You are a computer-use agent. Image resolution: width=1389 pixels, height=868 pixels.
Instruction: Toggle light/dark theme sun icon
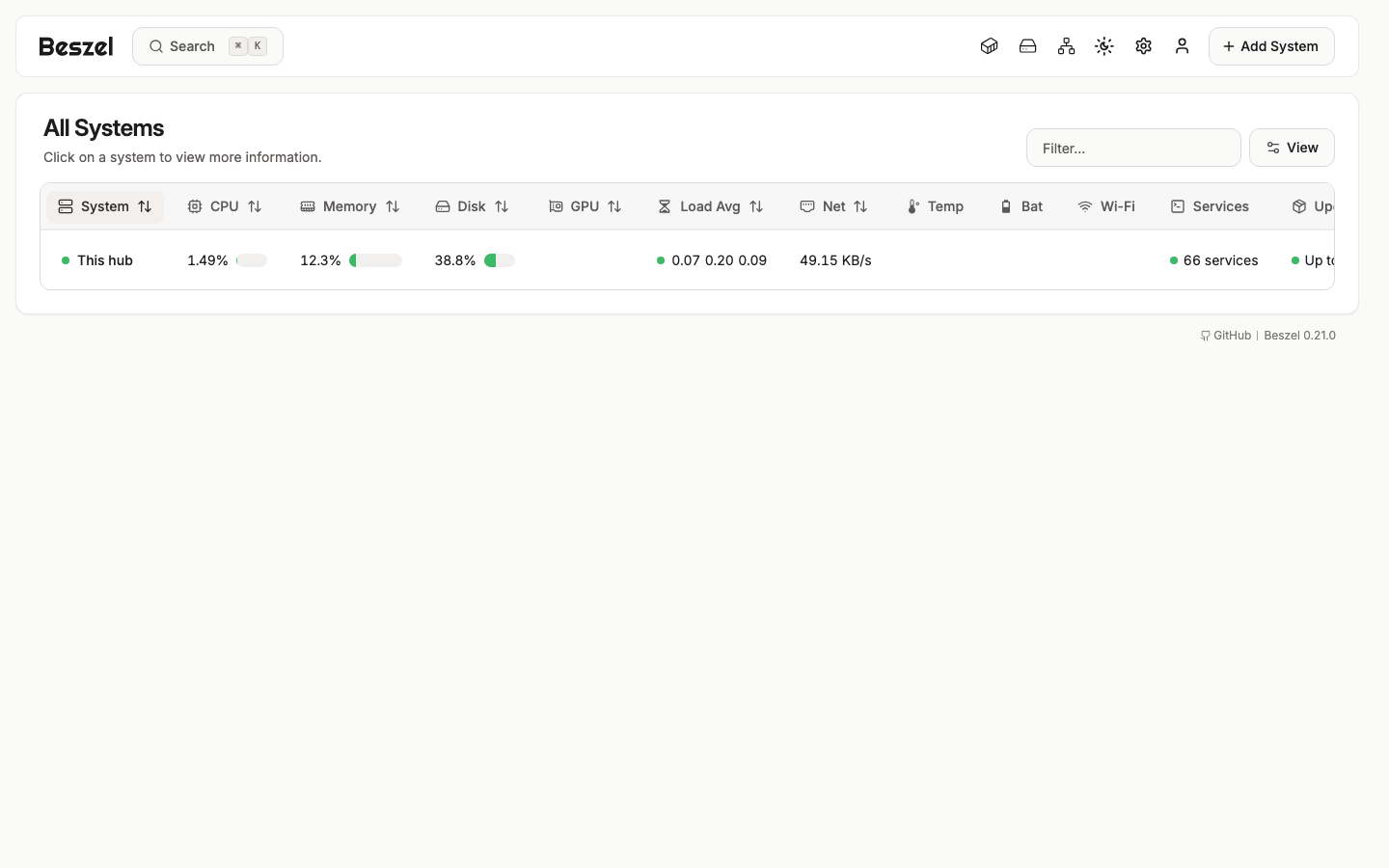pos(1104,46)
